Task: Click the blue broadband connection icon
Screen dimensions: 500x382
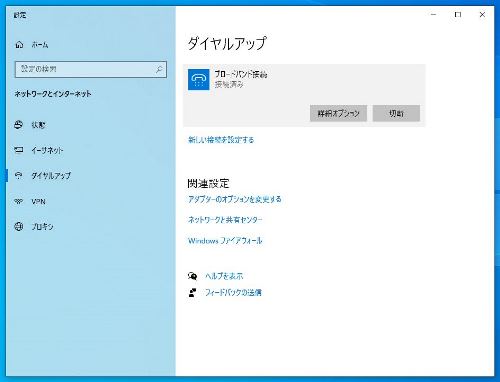Action: tap(199, 79)
